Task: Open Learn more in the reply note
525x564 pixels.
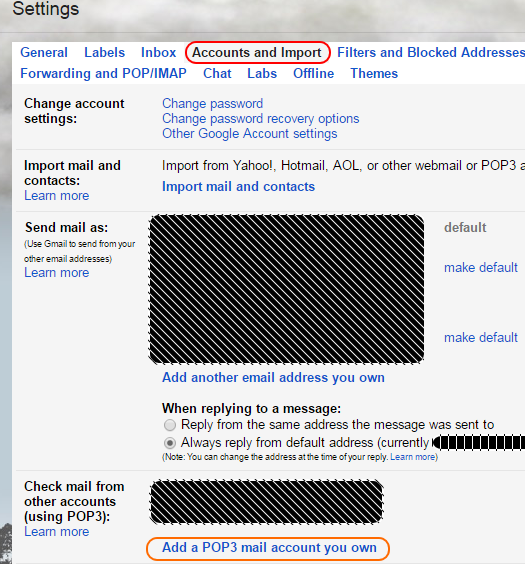Action: (412, 457)
